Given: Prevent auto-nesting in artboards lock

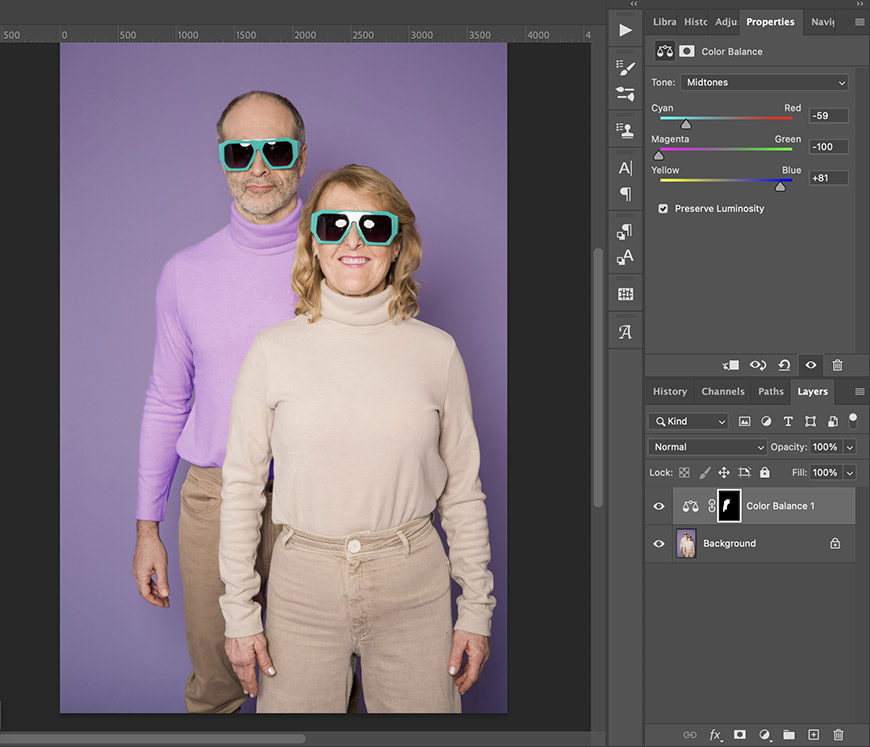Looking at the screenshot, I should tap(744, 472).
